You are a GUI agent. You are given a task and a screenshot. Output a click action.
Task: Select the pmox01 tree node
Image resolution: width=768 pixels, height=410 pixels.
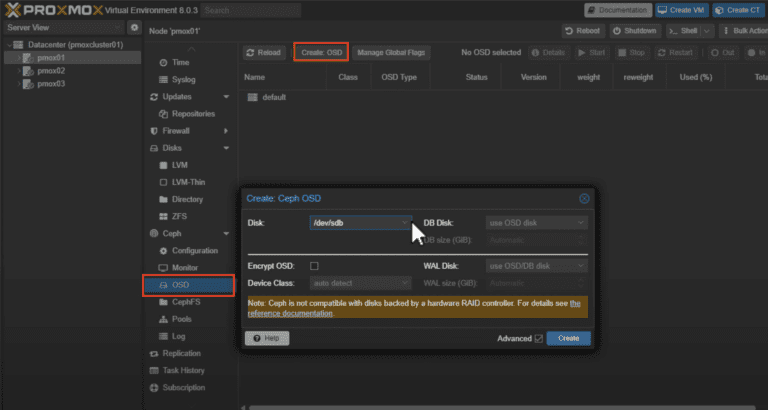(x=72, y=58)
